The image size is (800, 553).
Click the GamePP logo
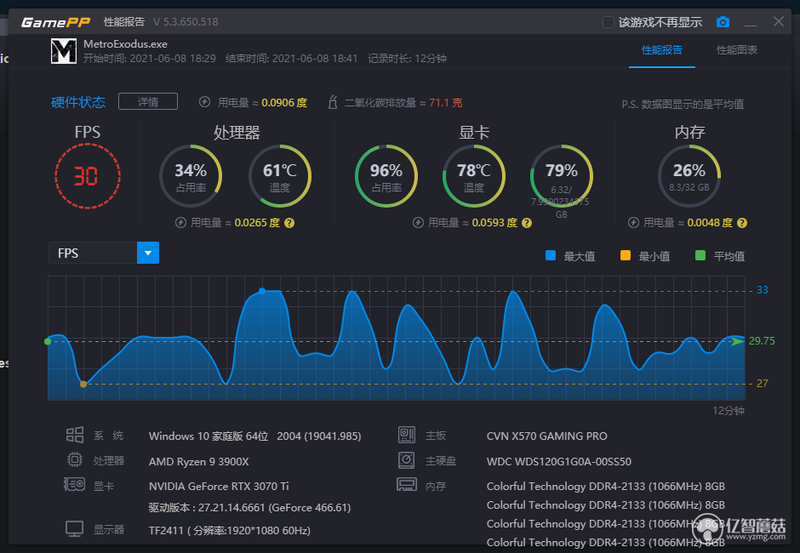tap(56, 22)
